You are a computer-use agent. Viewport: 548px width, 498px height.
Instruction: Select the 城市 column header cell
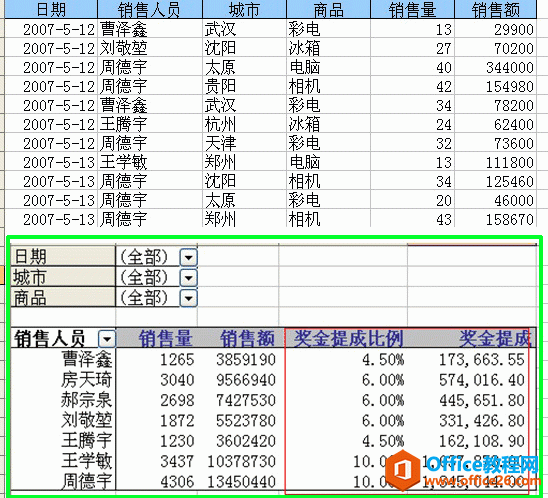[x=244, y=9]
